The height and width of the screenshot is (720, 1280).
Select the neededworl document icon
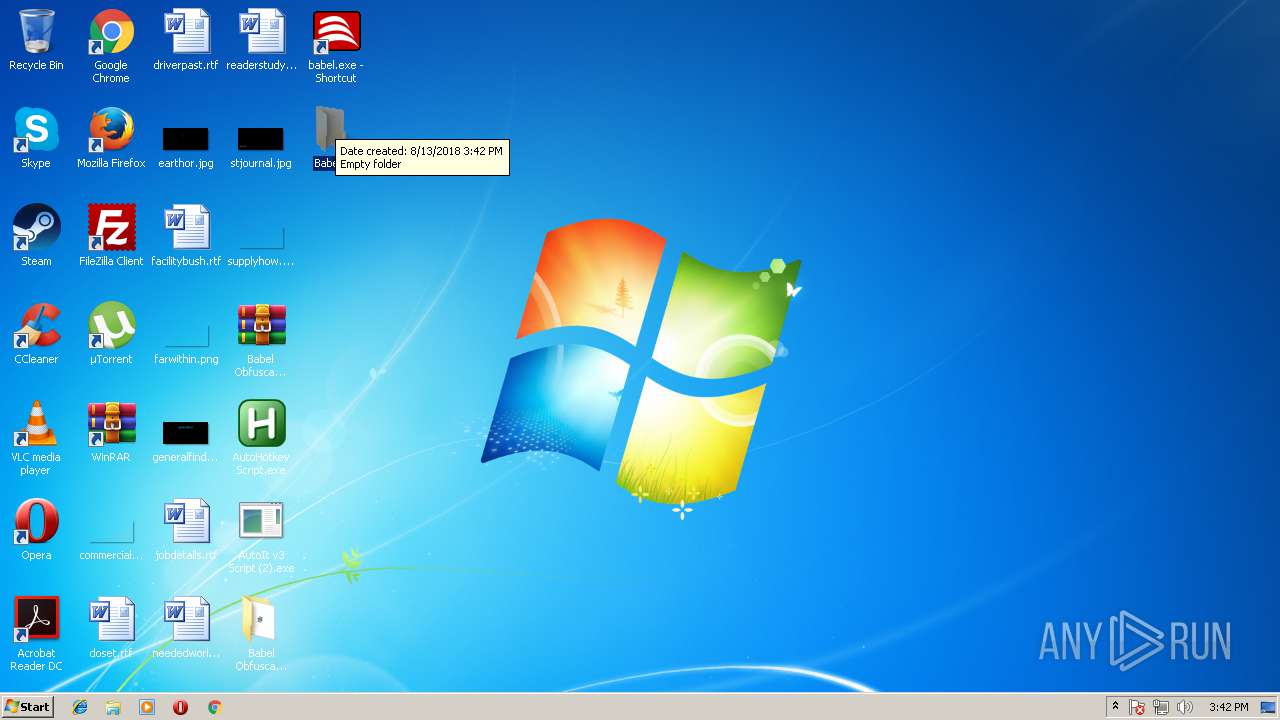point(186,621)
